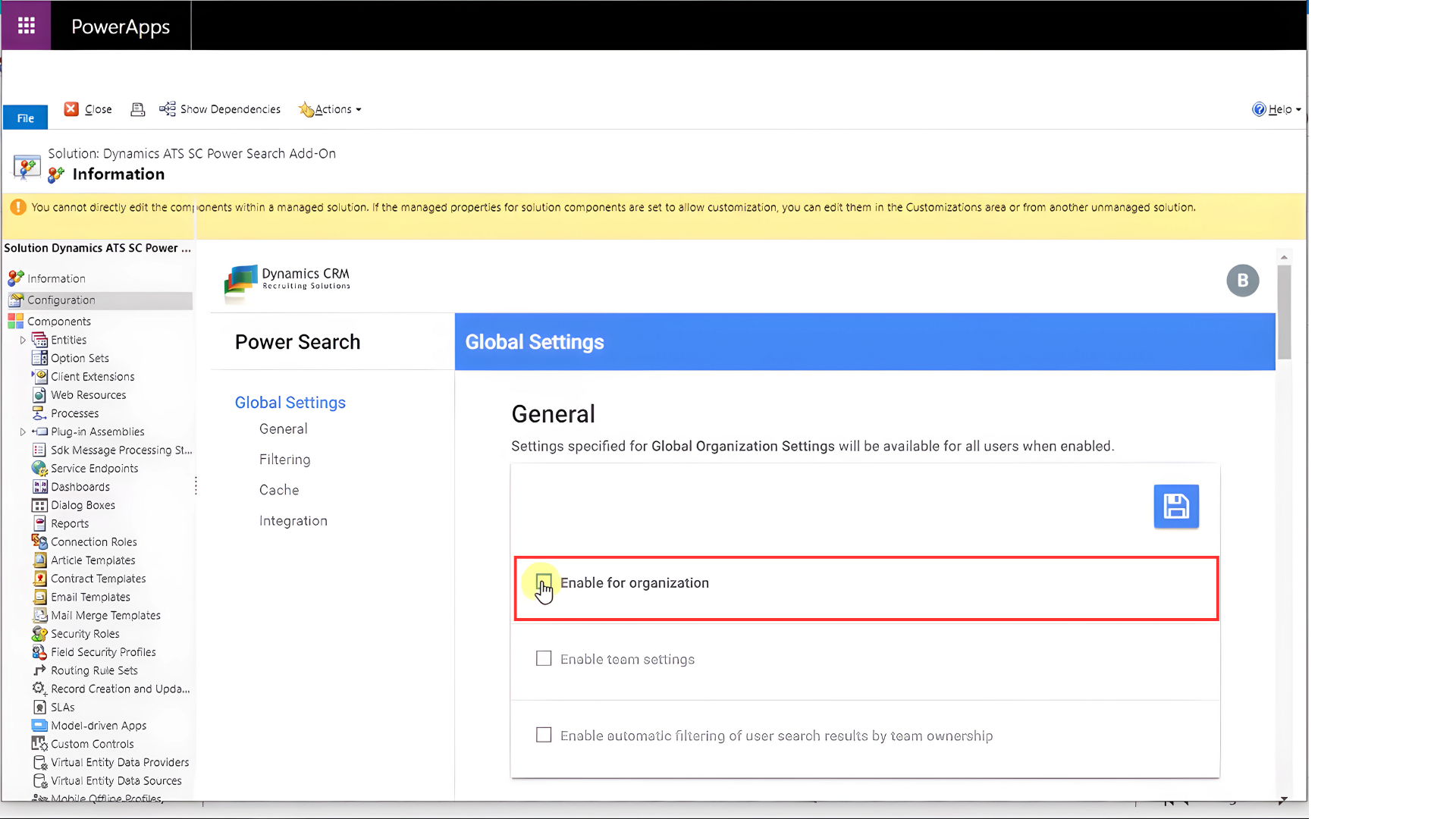Click the Connection Roles icon
This screenshot has height=819, width=1456.
pyautogui.click(x=39, y=541)
